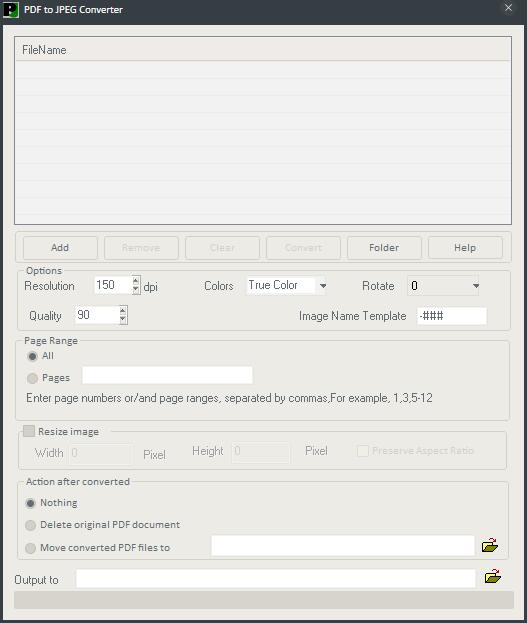Open Help

pos(465,248)
